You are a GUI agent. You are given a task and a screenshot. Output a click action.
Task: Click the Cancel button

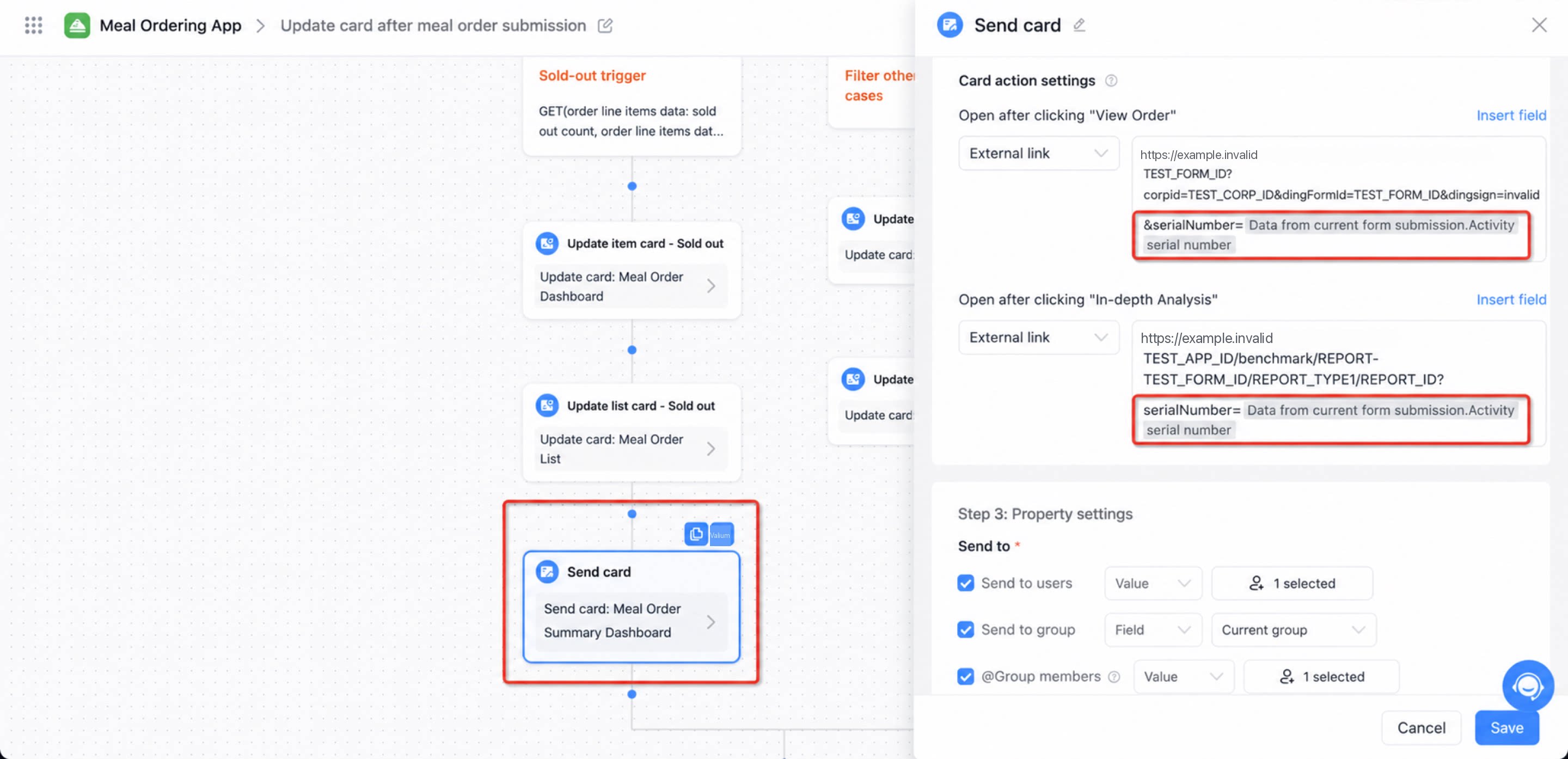tap(1420, 727)
